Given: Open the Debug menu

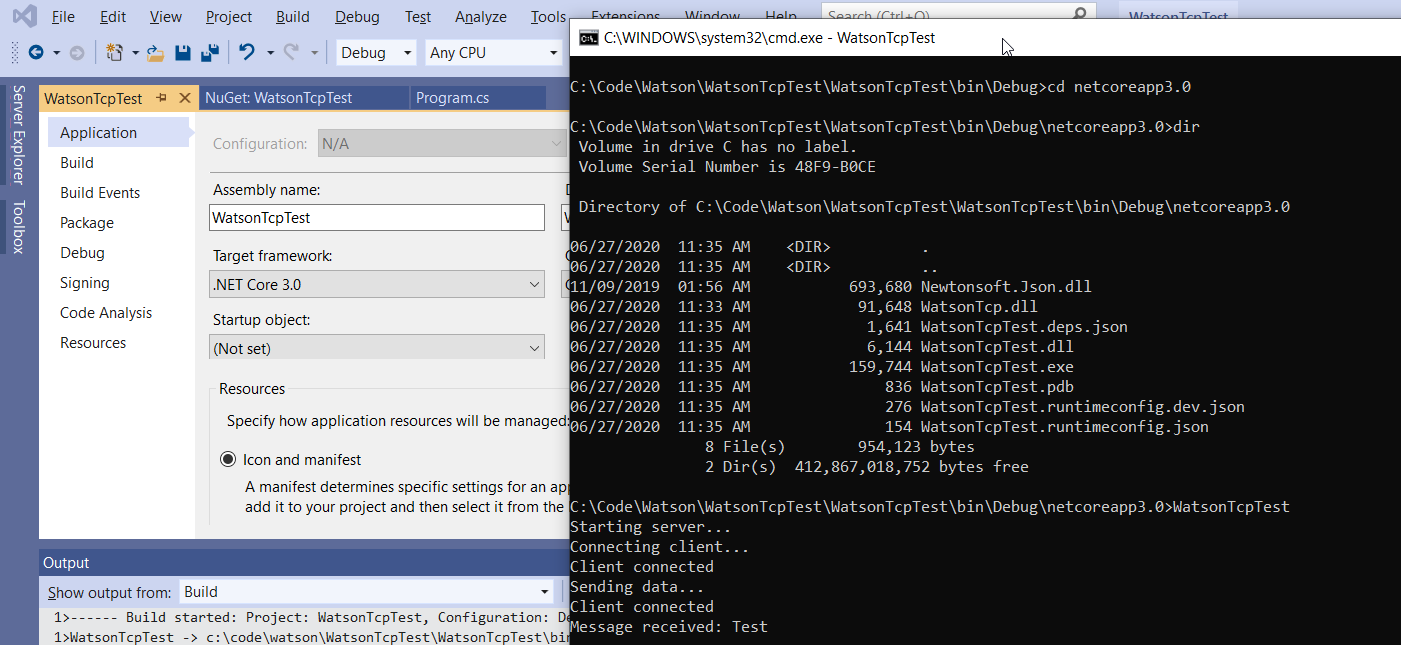Looking at the screenshot, I should point(357,16).
